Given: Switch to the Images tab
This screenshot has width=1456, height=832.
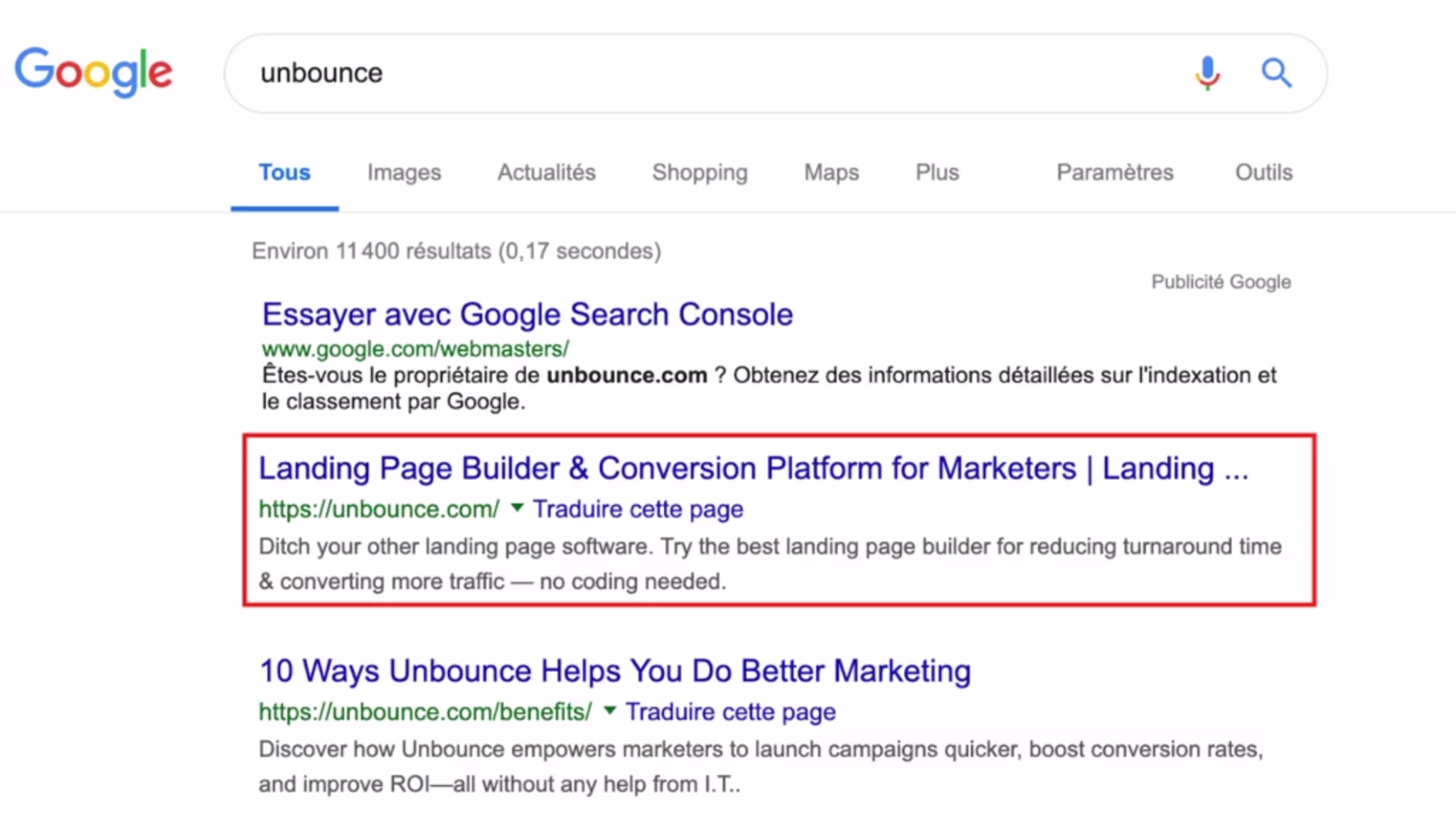Looking at the screenshot, I should (x=404, y=172).
